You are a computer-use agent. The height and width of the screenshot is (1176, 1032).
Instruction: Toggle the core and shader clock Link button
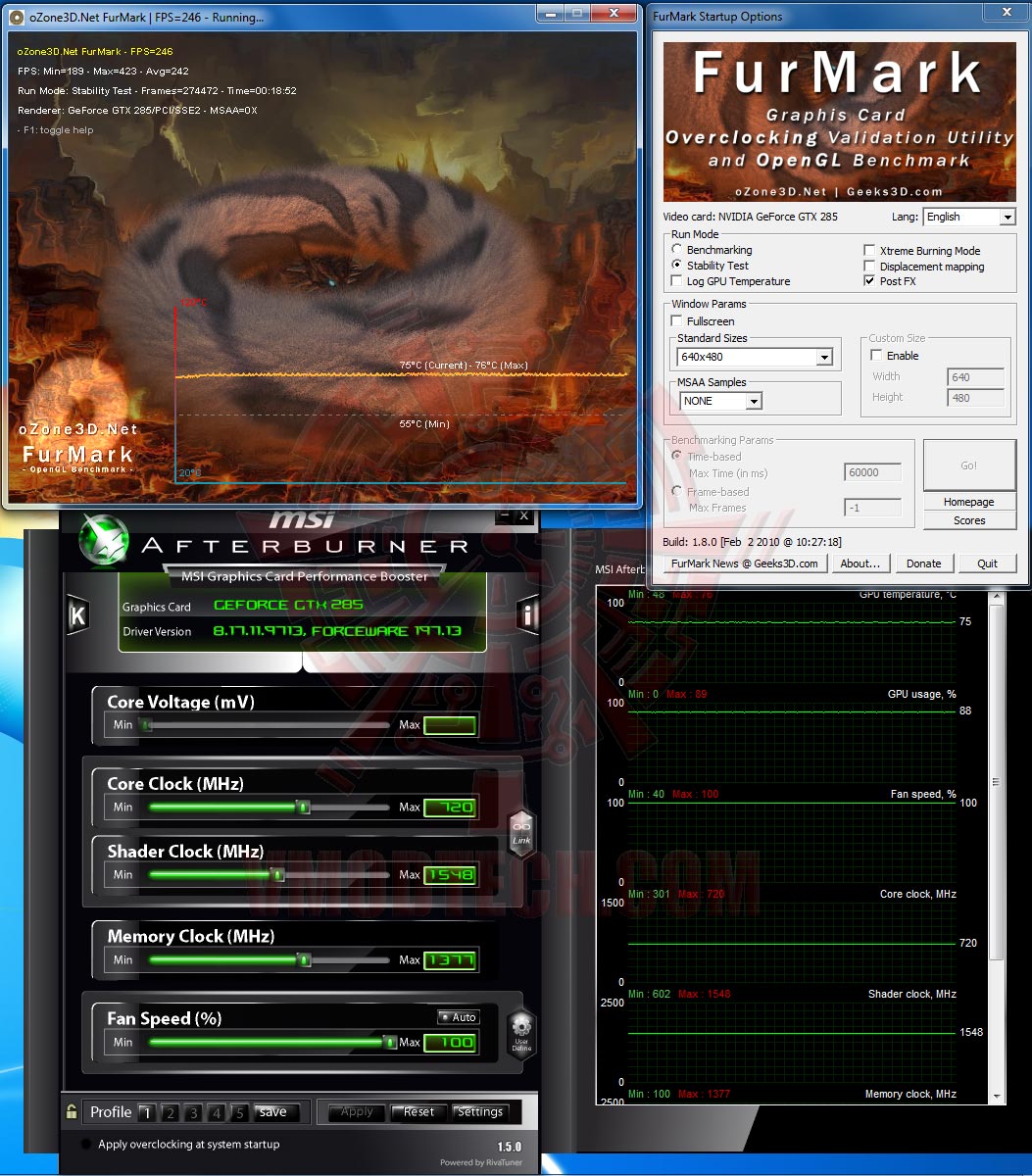(x=521, y=833)
